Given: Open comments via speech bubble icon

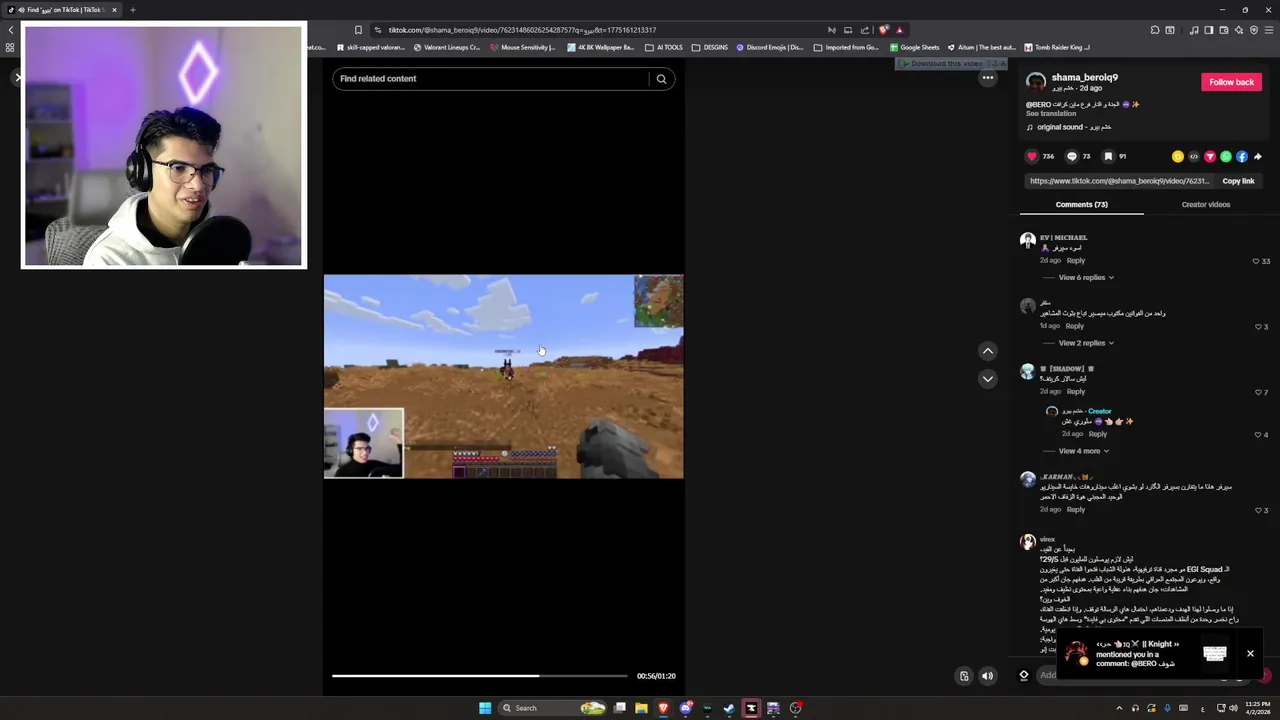Looking at the screenshot, I should tap(1072, 156).
